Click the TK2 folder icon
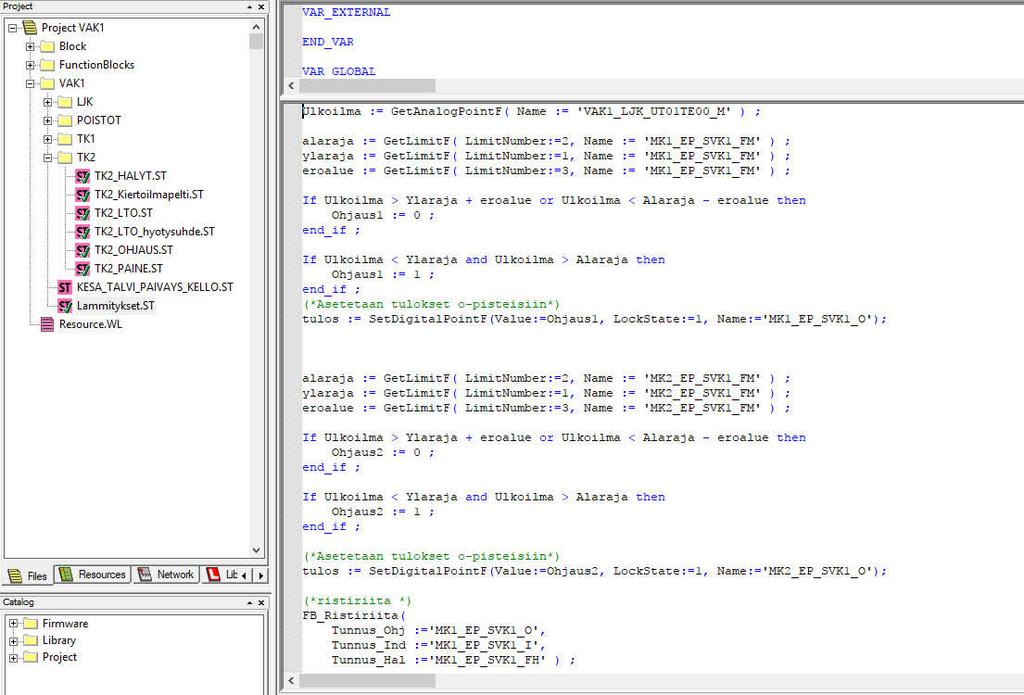Screen dimensions: 1024x695 click(x=65, y=157)
